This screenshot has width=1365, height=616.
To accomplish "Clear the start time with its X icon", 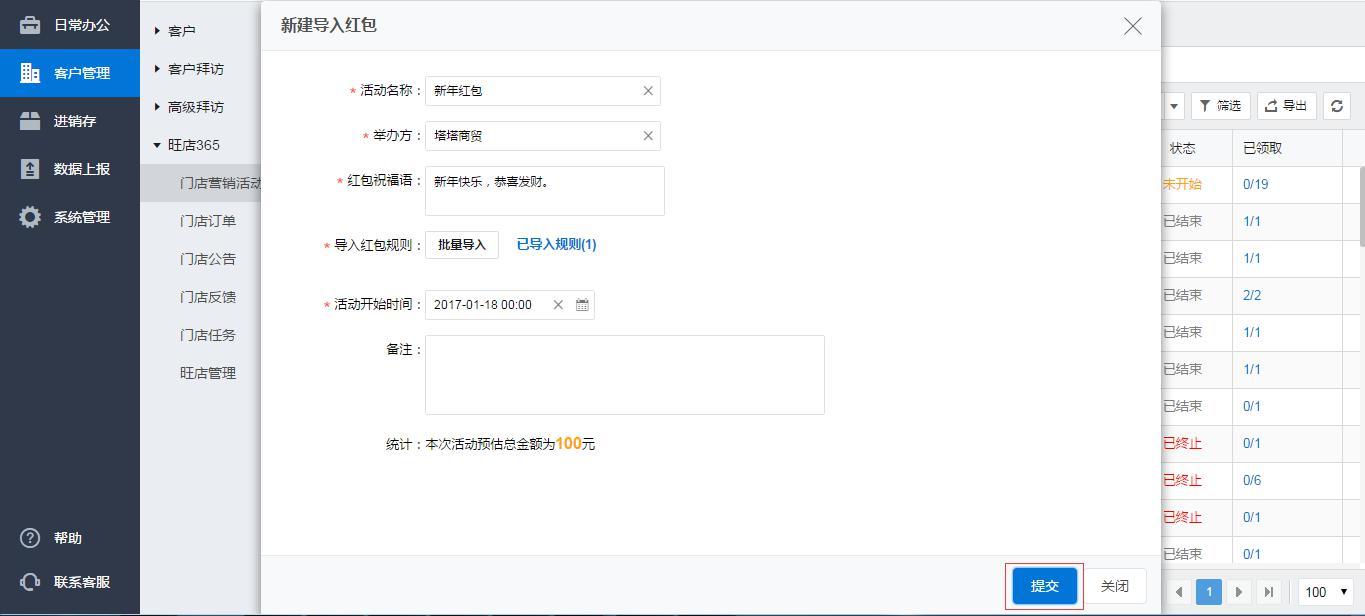I will pyautogui.click(x=558, y=305).
